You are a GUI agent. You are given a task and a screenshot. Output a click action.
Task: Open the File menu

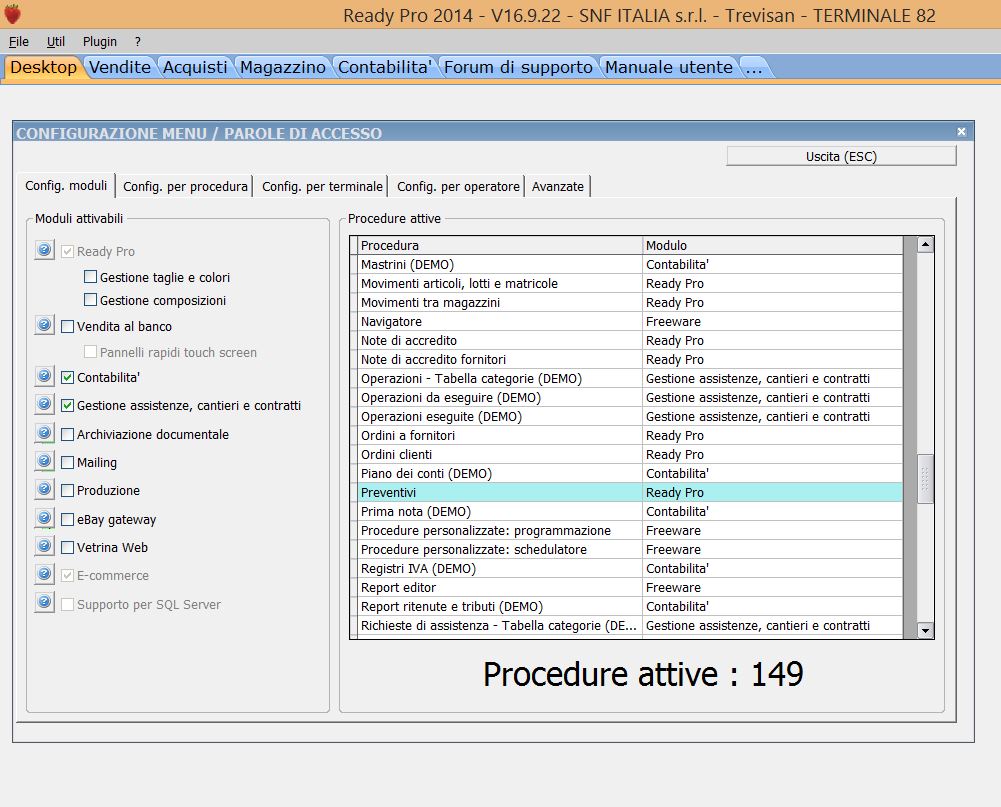[x=19, y=41]
